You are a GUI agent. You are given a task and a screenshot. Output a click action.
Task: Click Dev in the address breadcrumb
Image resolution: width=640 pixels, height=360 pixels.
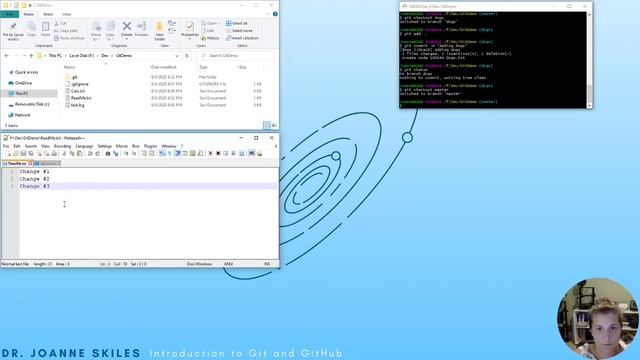105,56
